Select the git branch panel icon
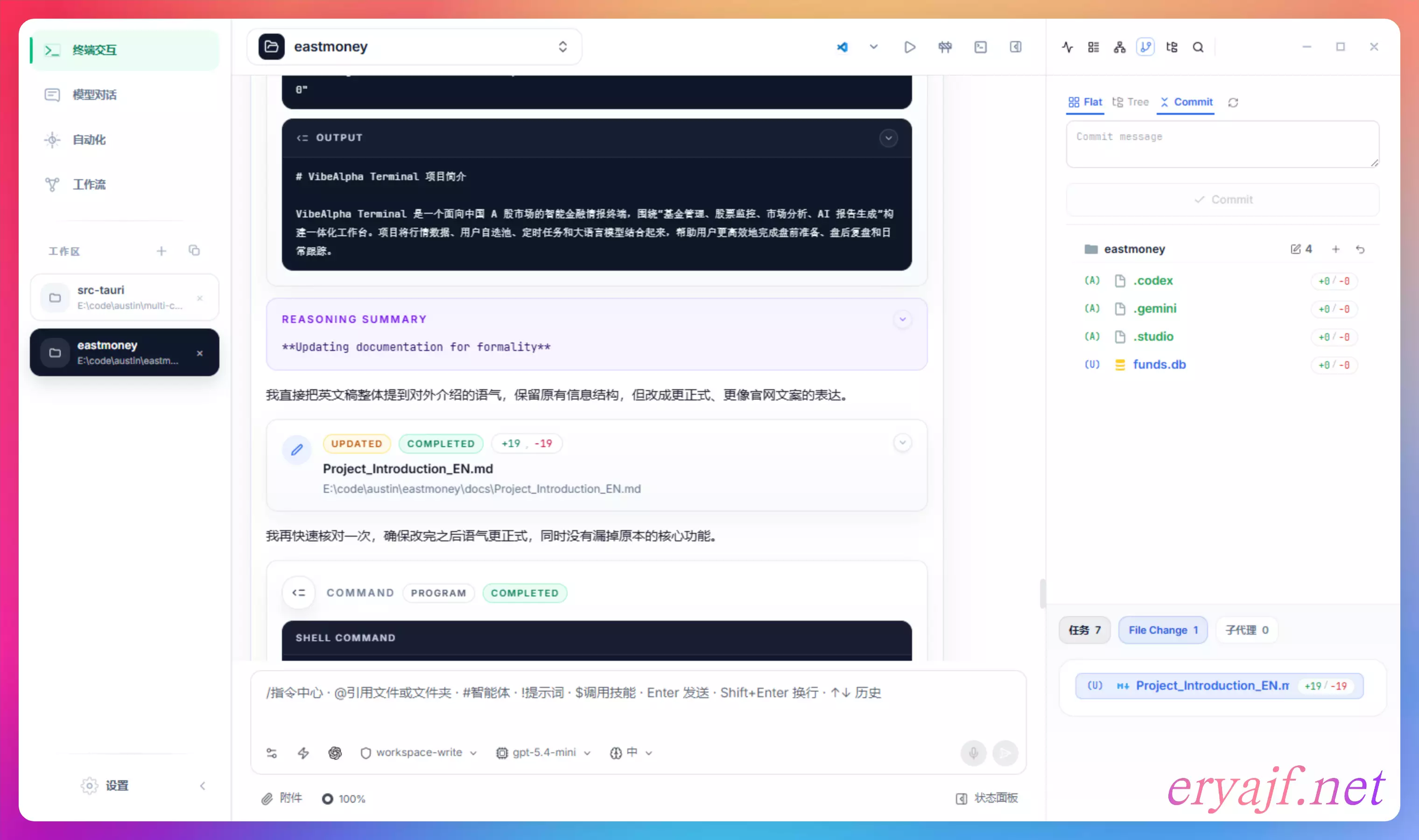 tap(1145, 47)
